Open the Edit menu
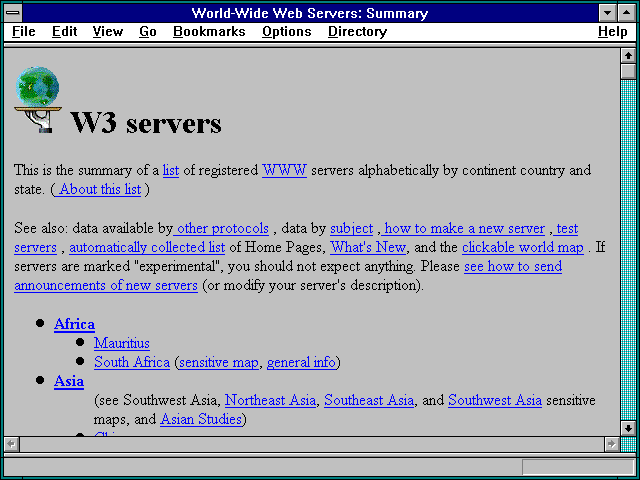 point(64,32)
